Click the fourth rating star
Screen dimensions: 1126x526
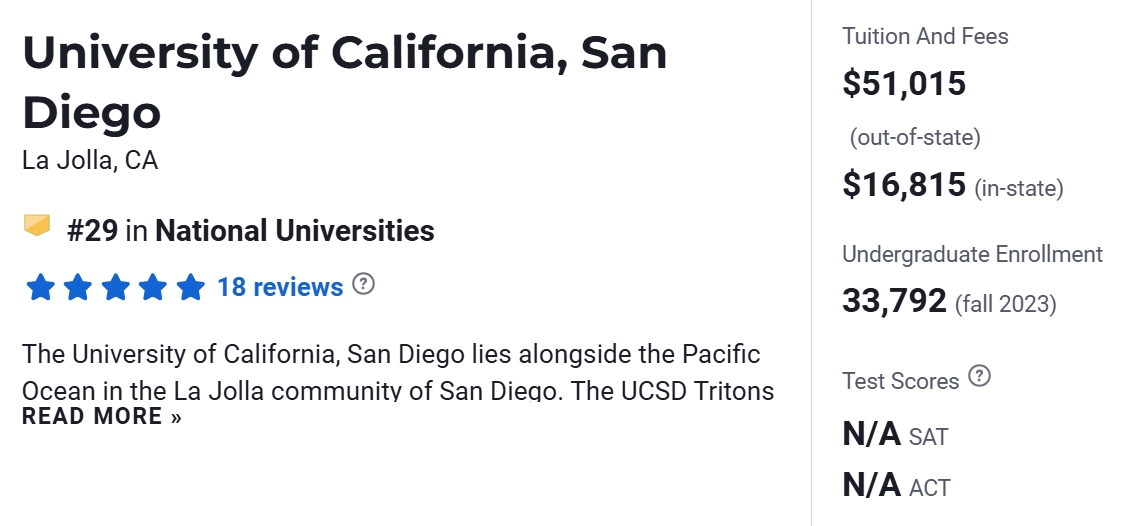tap(152, 288)
